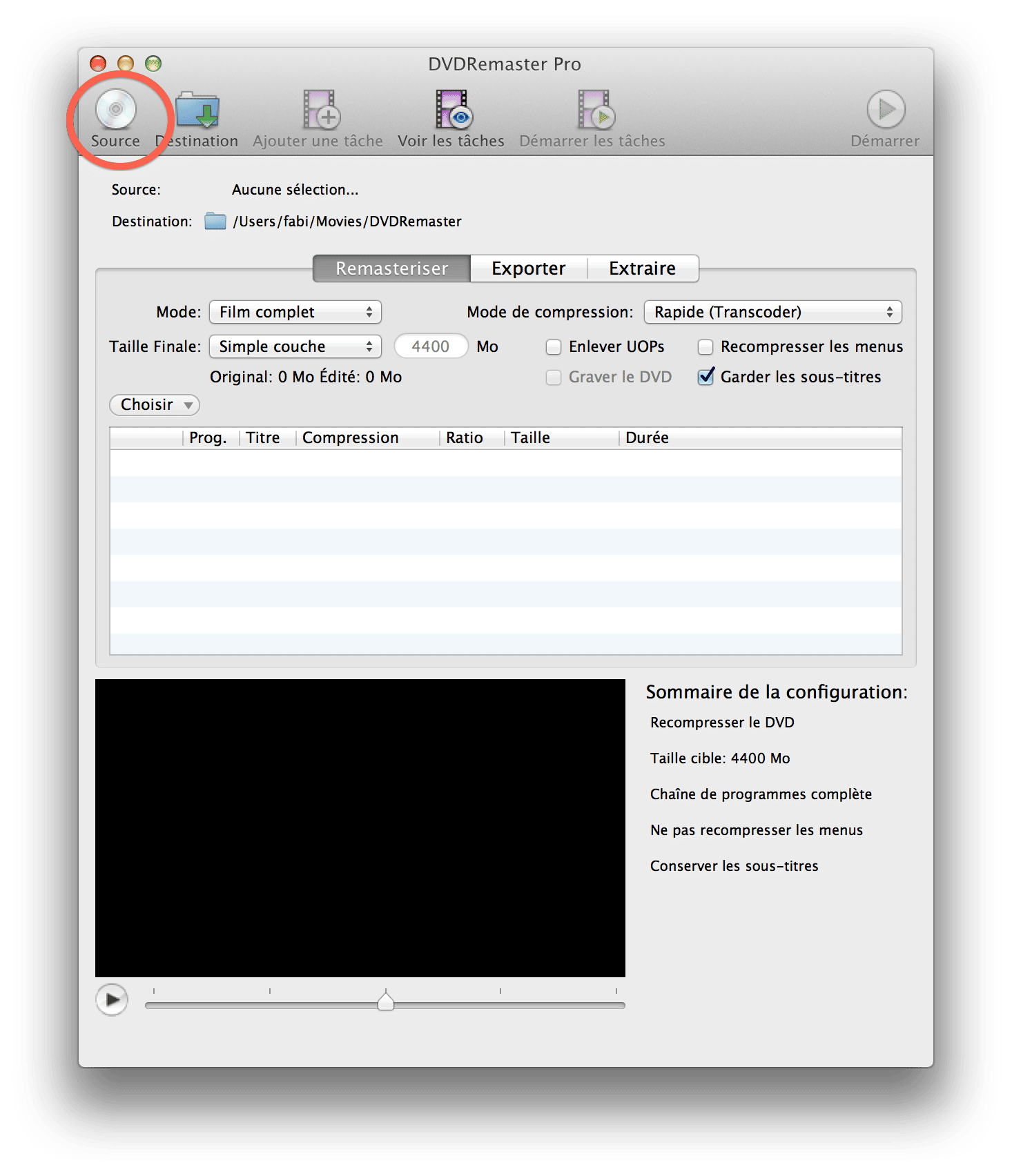This screenshot has height=1176, width=1012.
Task: Play the video preview
Action: point(112,999)
